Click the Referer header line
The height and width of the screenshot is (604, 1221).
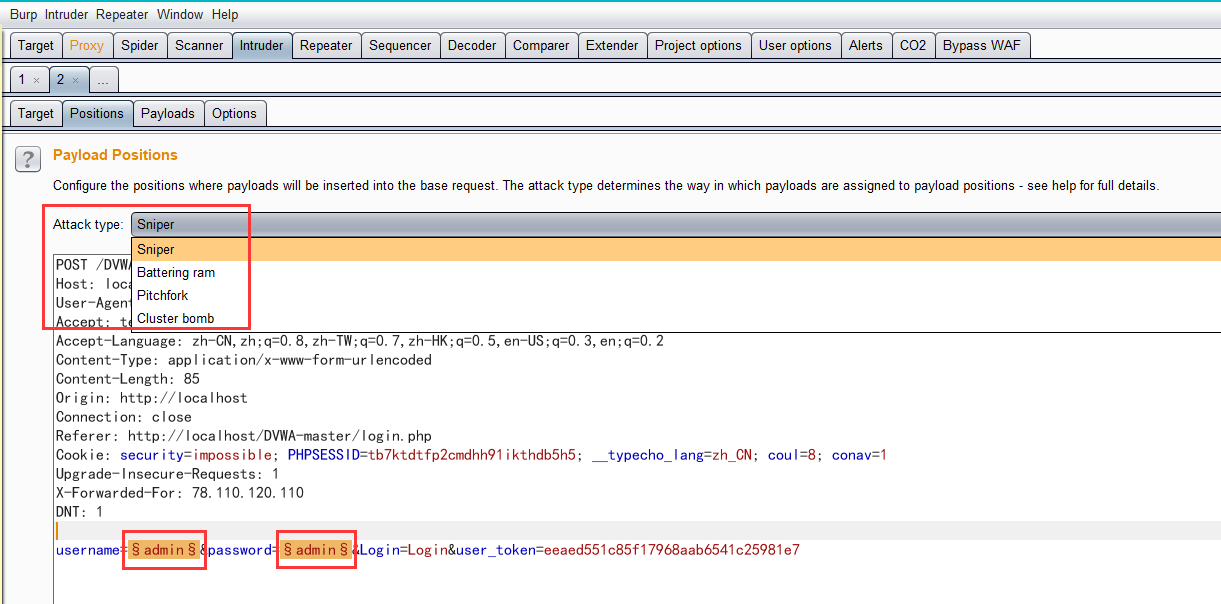point(244,436)
